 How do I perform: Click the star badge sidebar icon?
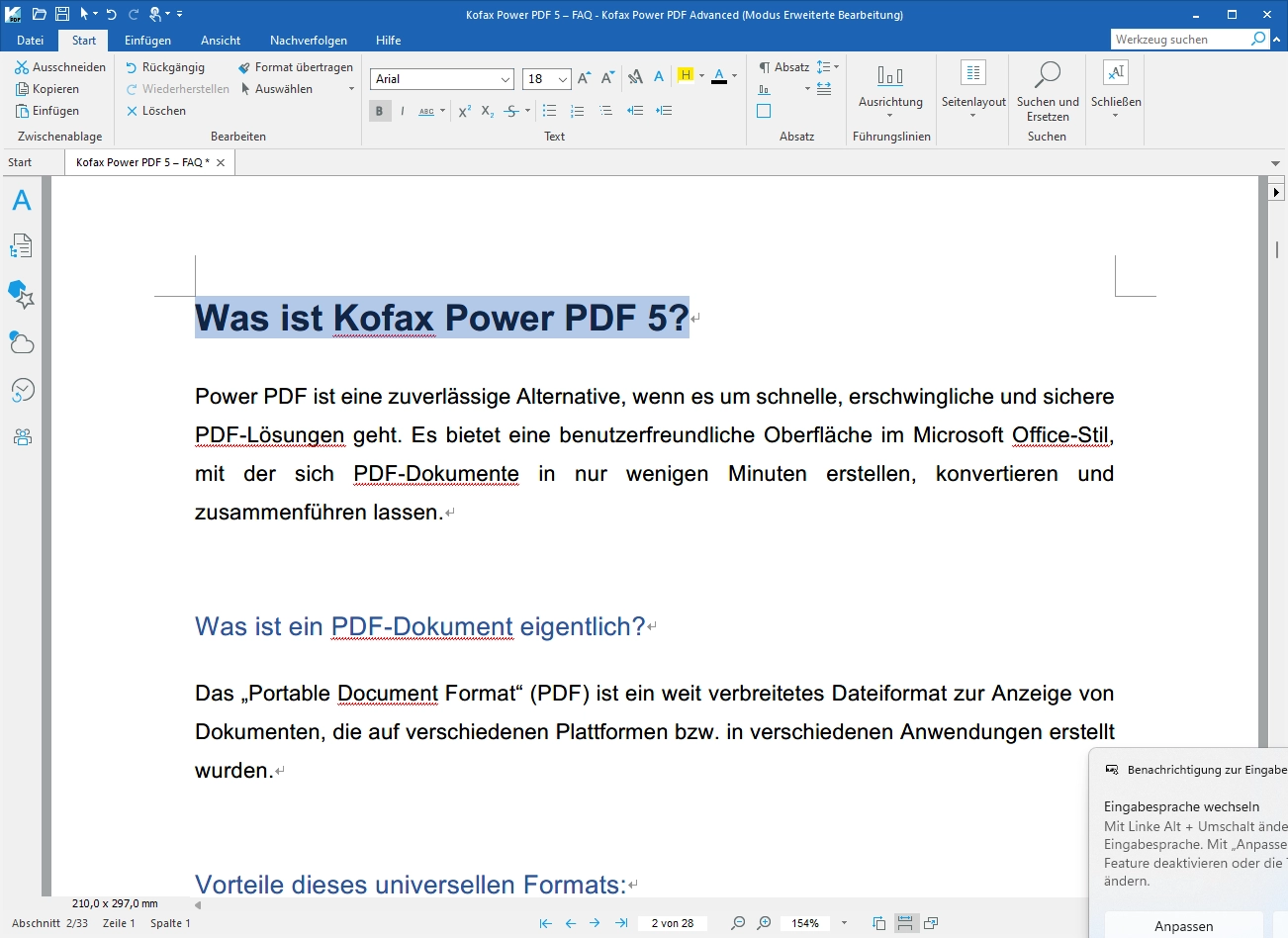point(22,294)
